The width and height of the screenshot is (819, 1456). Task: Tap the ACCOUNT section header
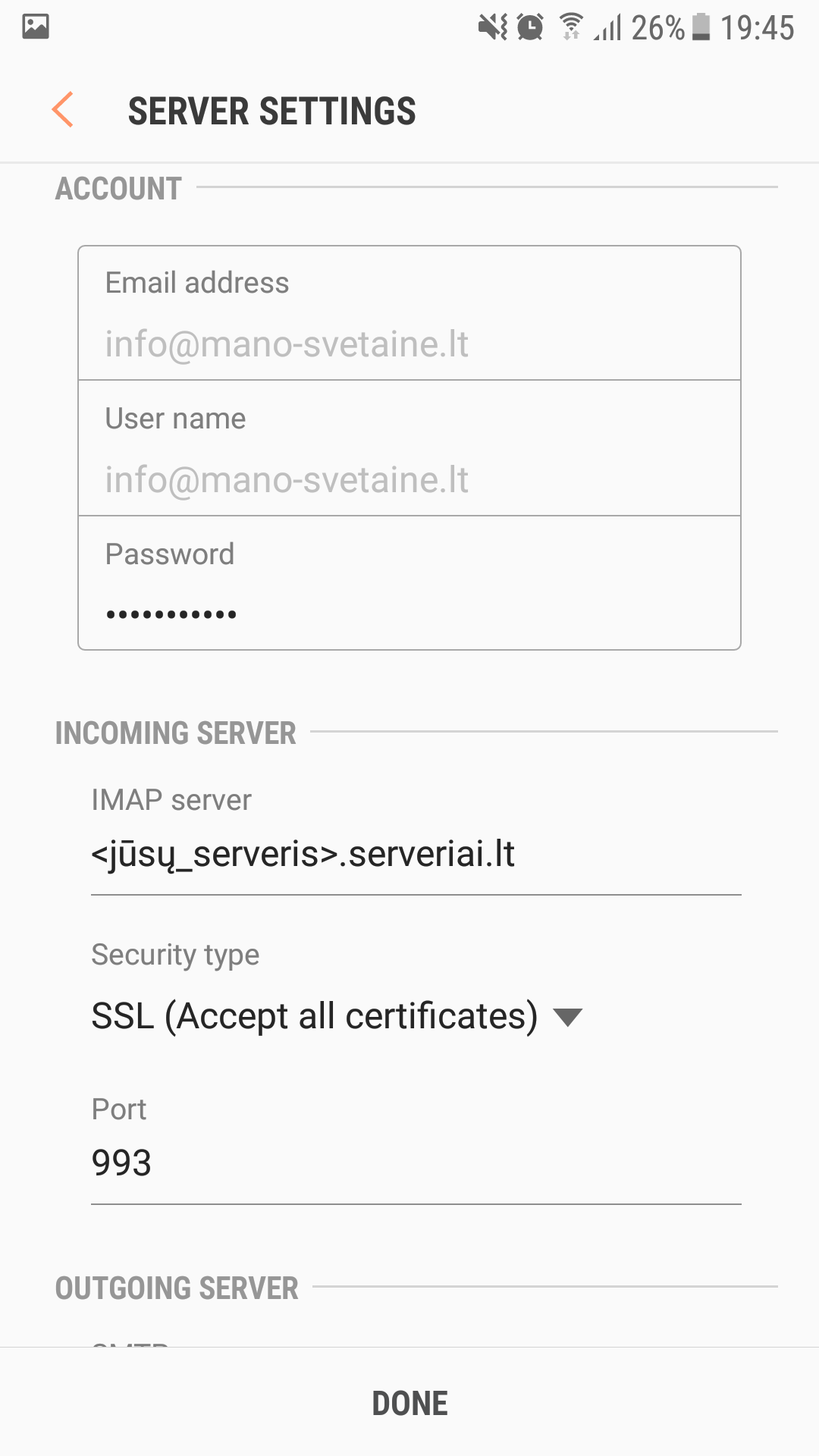tap(118, 189)
